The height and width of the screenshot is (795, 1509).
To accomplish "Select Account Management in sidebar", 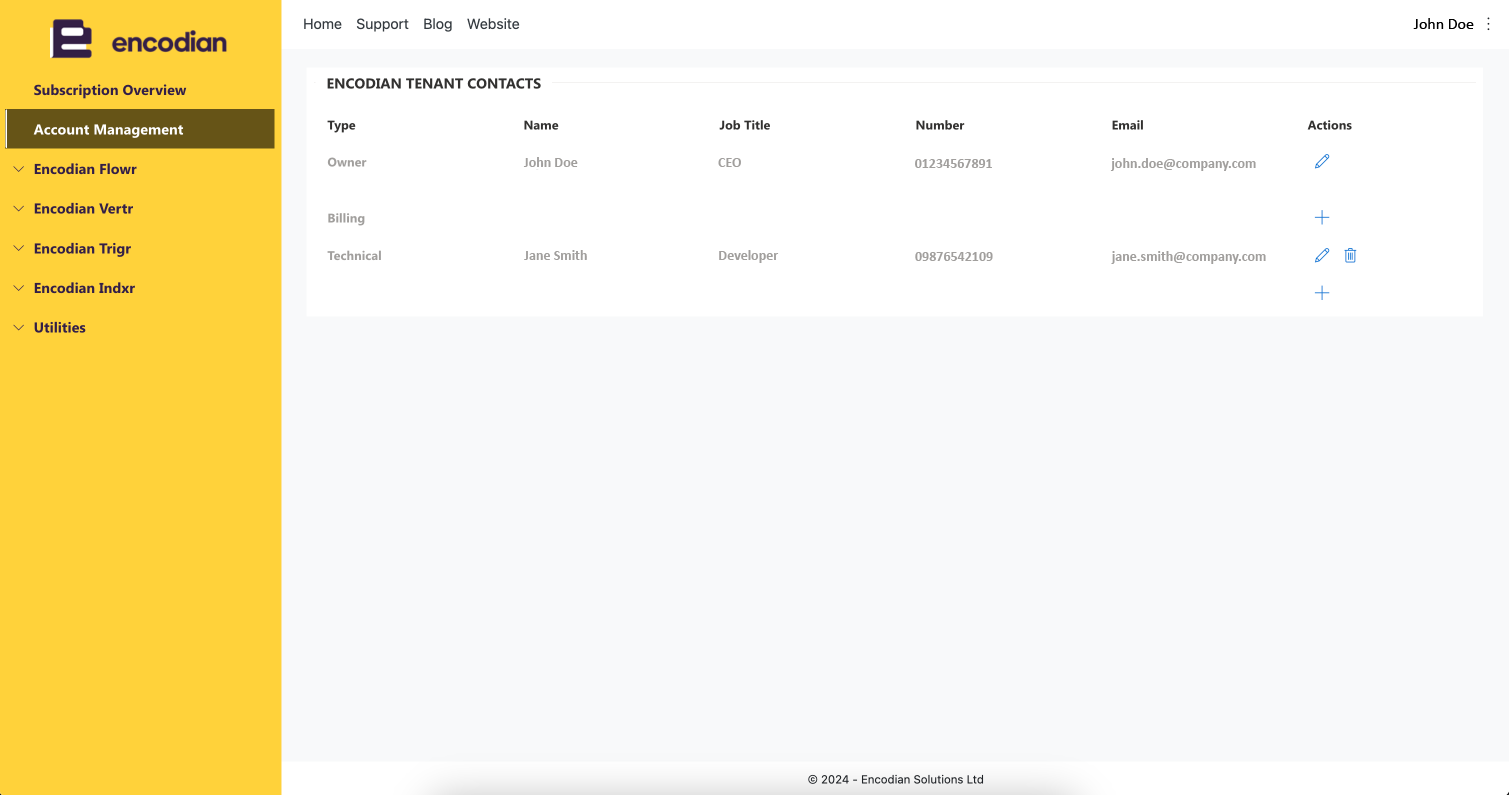I will pyautogui.click(x=140, y=129).
